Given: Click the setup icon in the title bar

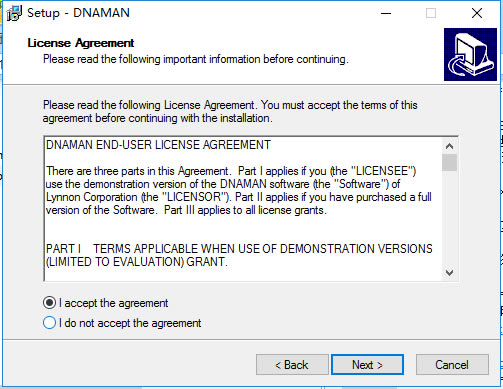Looking at the screenshot, I should point(14,13).
